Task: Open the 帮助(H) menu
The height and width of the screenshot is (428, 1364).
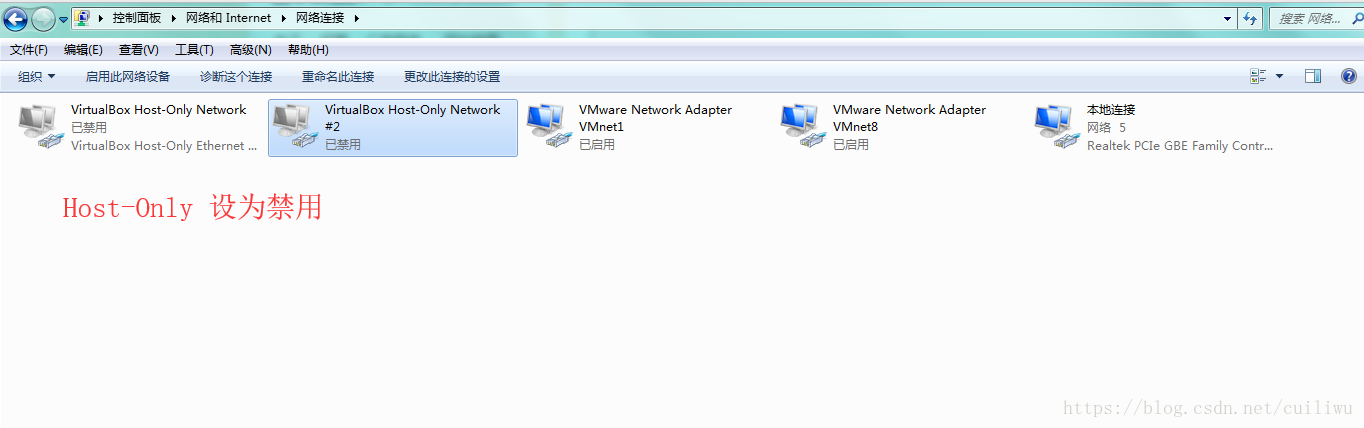Action: 308,50
